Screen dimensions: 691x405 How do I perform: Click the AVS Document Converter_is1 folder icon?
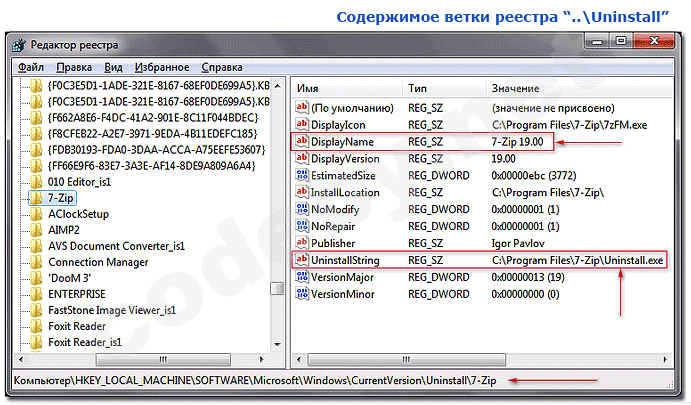tap(36, 246)
